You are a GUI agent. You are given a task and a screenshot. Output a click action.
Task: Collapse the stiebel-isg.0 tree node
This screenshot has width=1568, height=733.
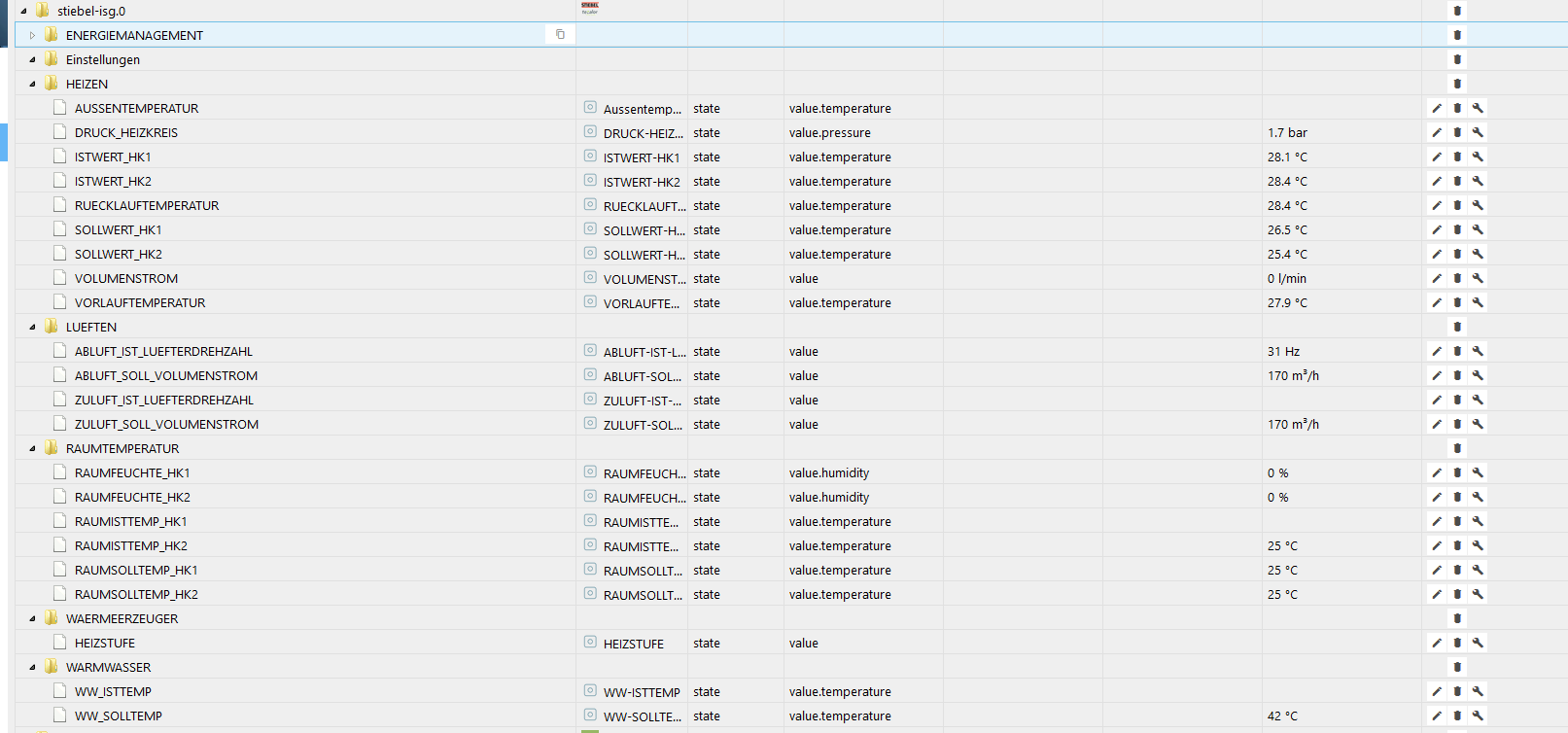(x=23, y=11)
